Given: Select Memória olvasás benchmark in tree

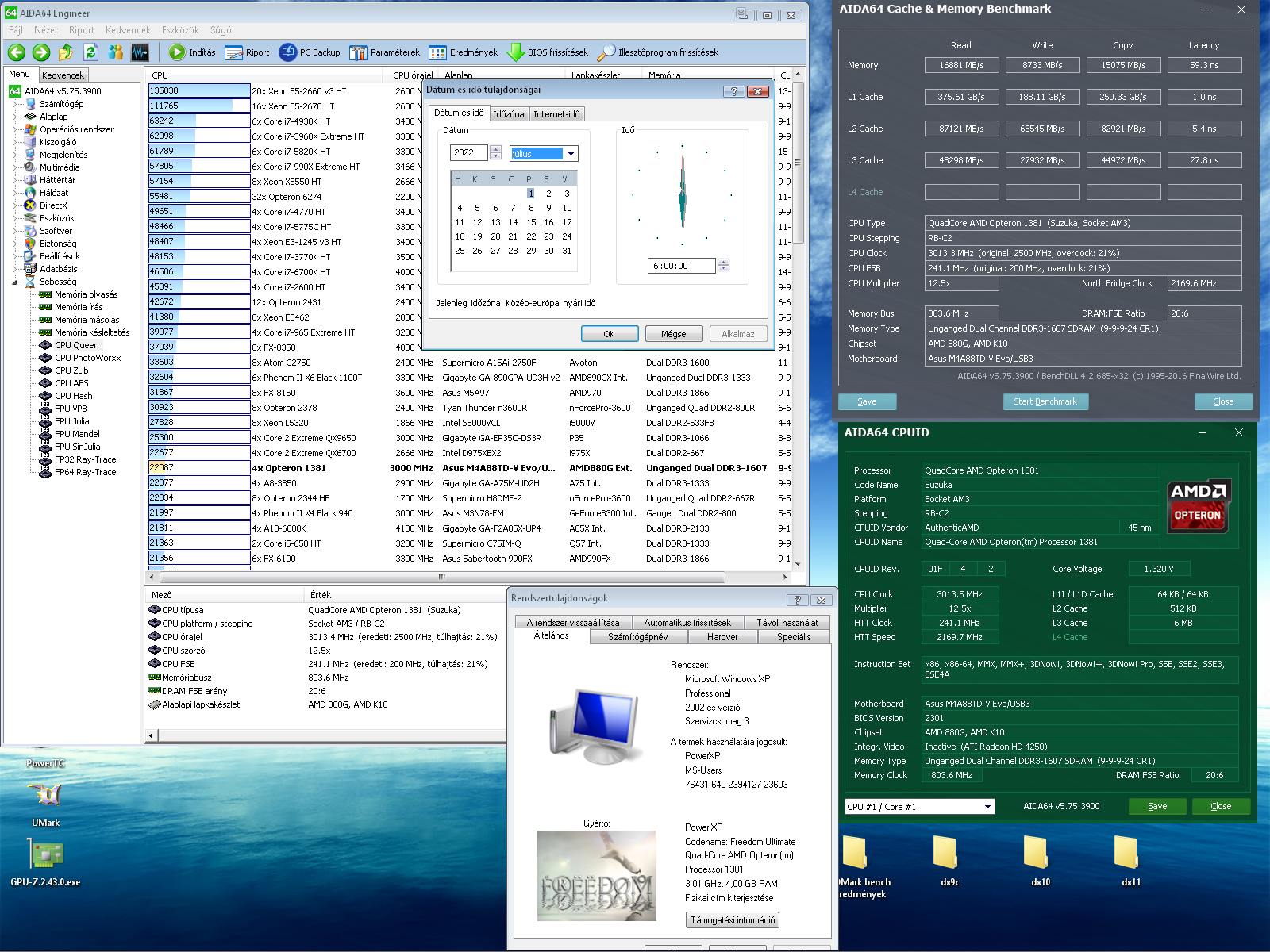Looking at the screenshot, I should pyautogui.click(x=86, y=294).
